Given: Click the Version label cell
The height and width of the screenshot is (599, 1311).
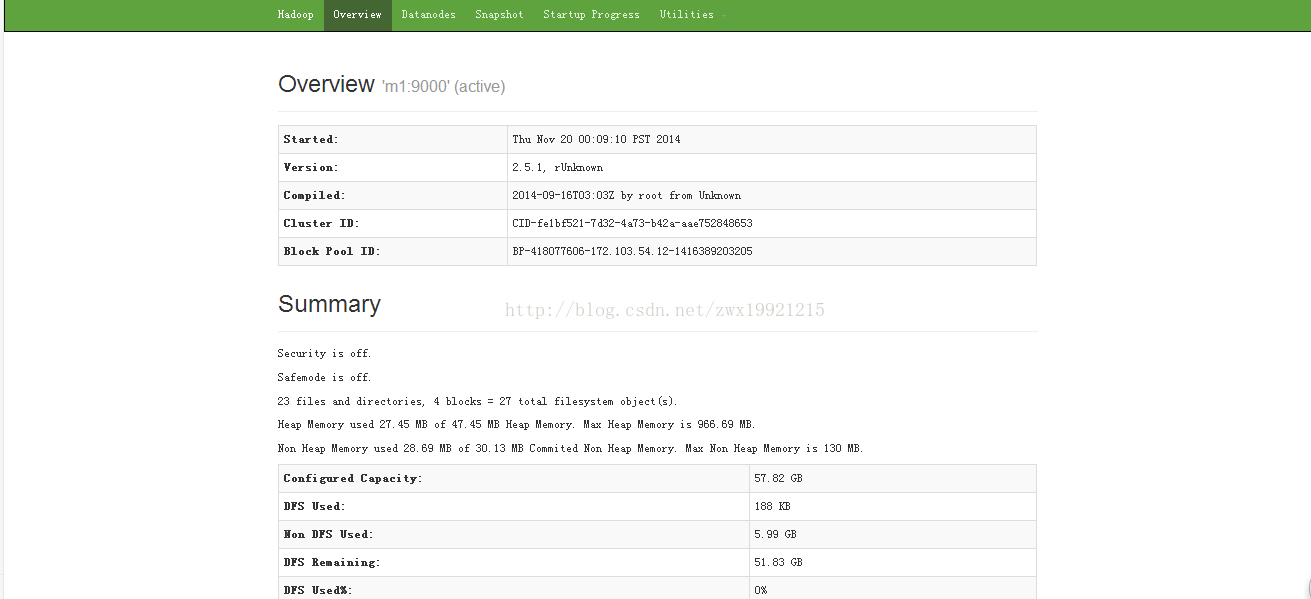Looking at the screenshot, I should pyautogui.click(x=393, y=167).
